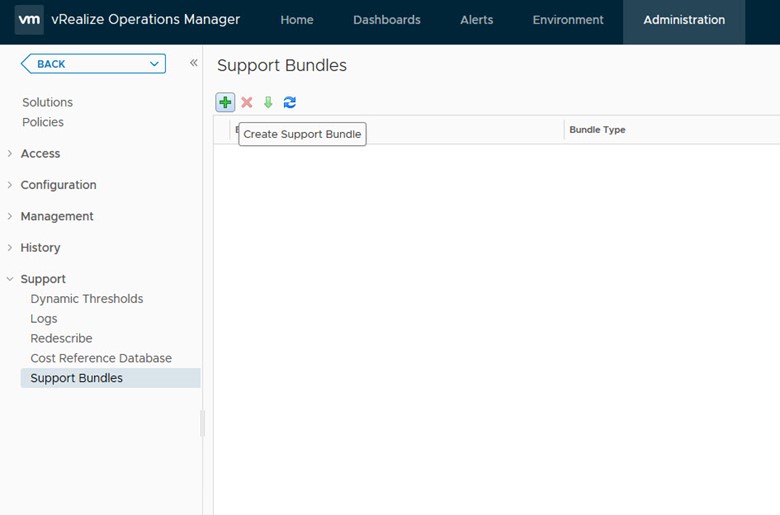Viewport: 780px width, 515px height.
Task: Expand the Access section chevron
Action: (x=9, y=154)
